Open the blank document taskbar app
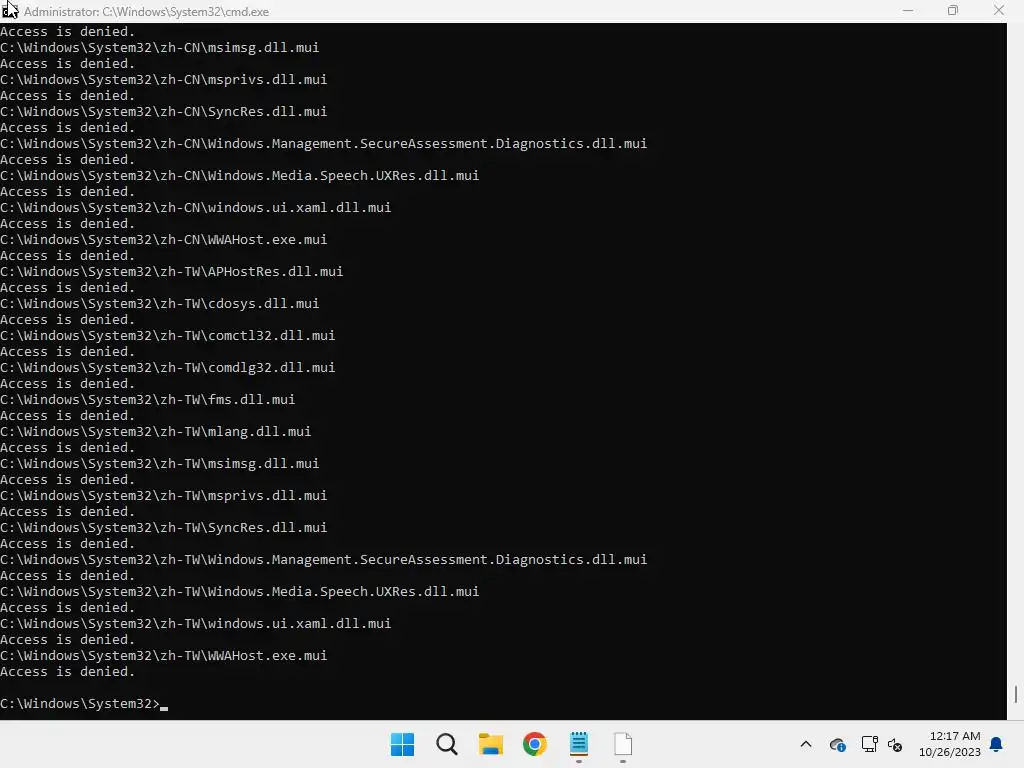This screenshot has width=1024, height=768. pos(623,744)
